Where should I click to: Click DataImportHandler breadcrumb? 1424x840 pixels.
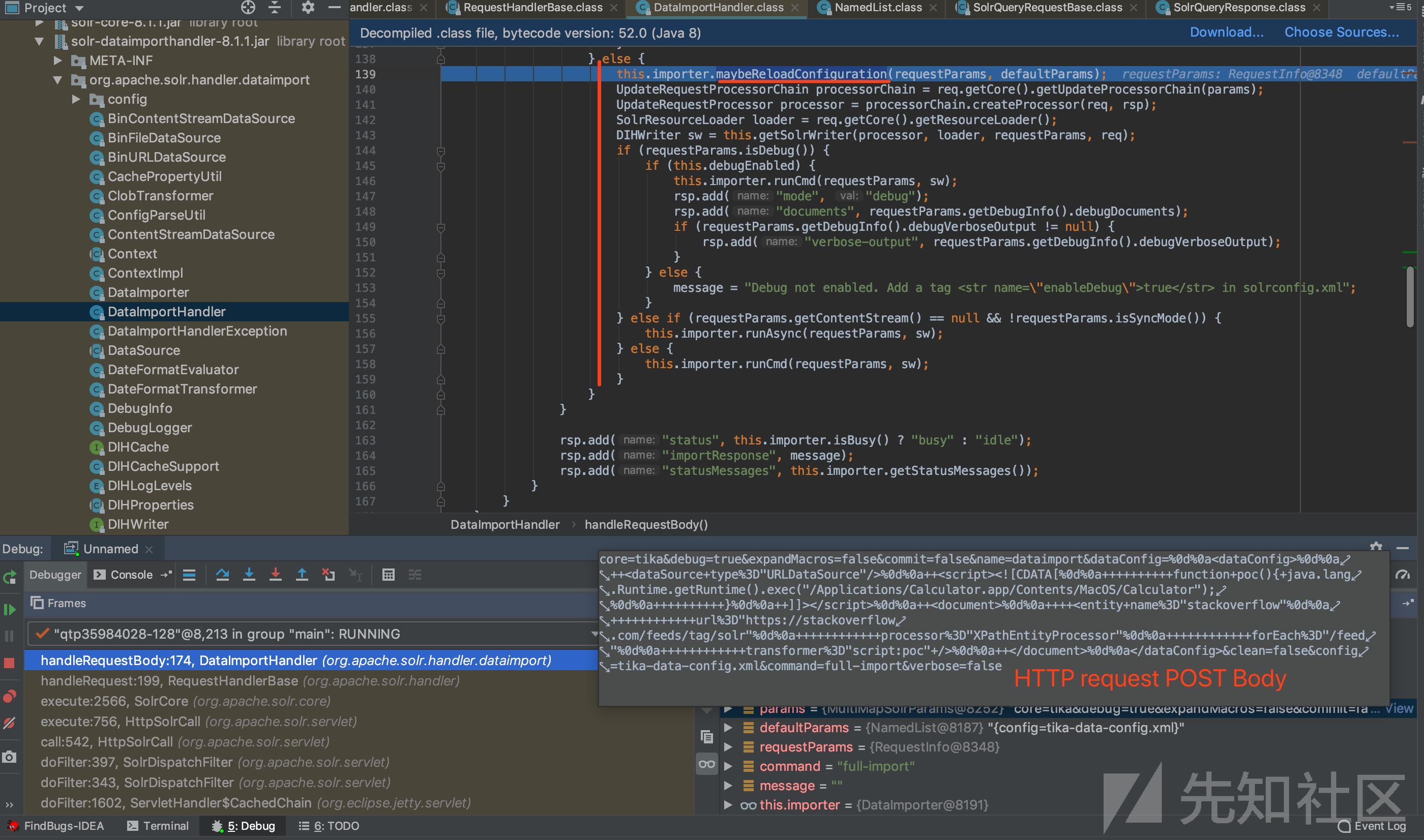[505, 525]
